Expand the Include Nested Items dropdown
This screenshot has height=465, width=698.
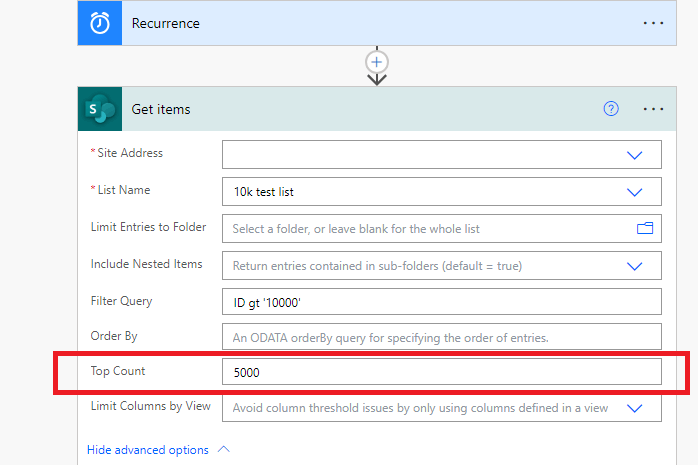point(634,266)
